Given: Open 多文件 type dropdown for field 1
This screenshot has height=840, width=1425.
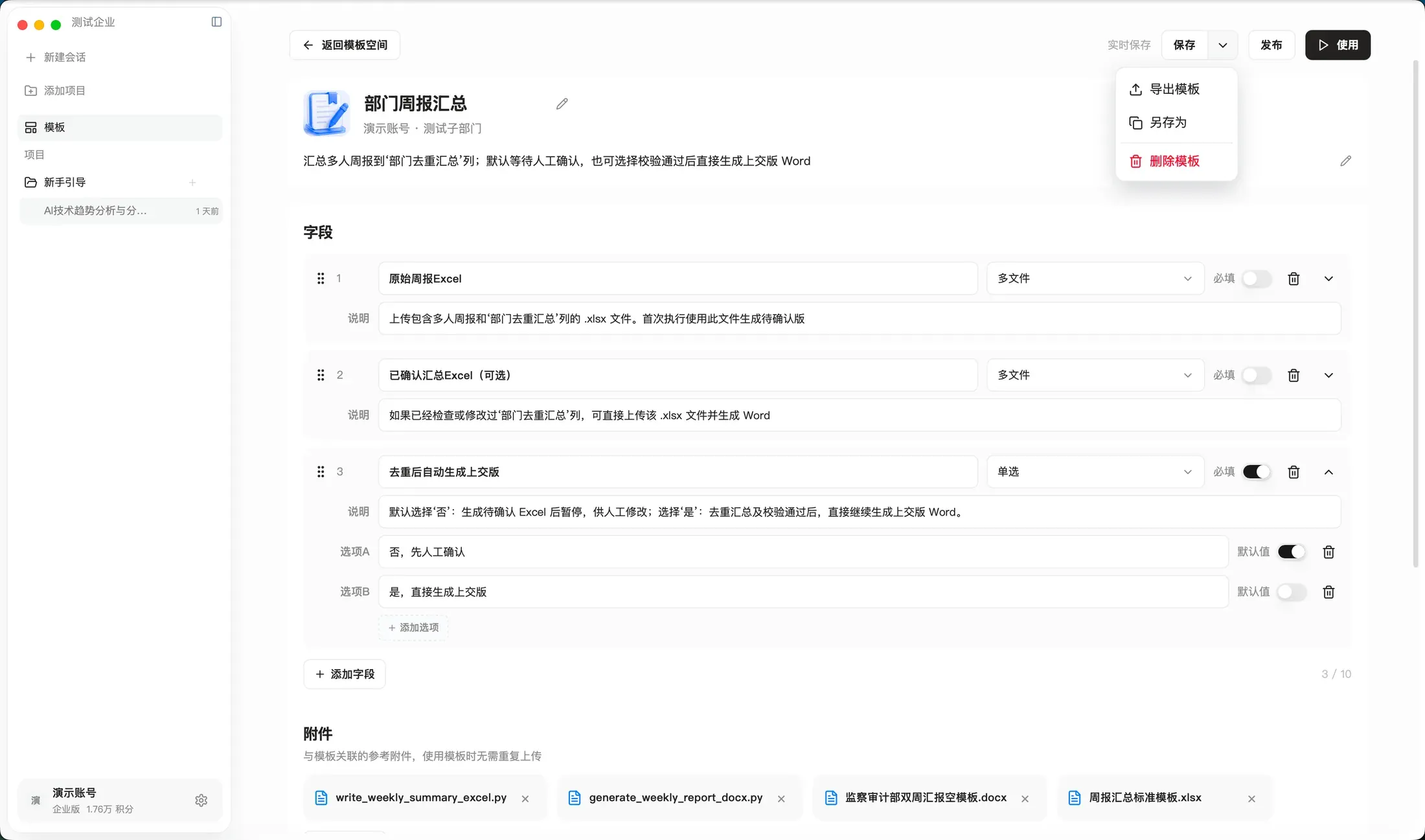Looking at the screenshot, I should (x=1095, y=278).
